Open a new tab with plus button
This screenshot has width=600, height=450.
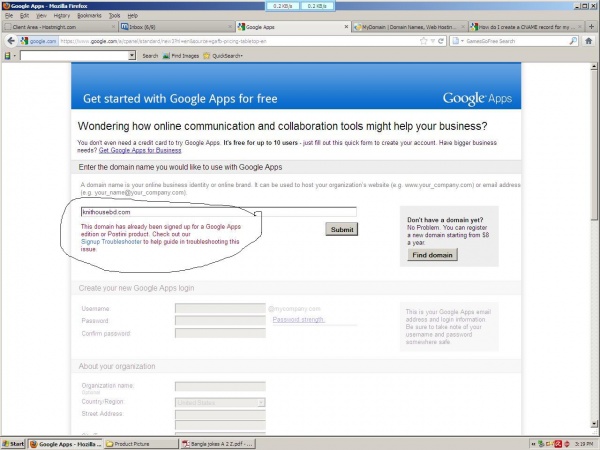(x=592, y=27)
